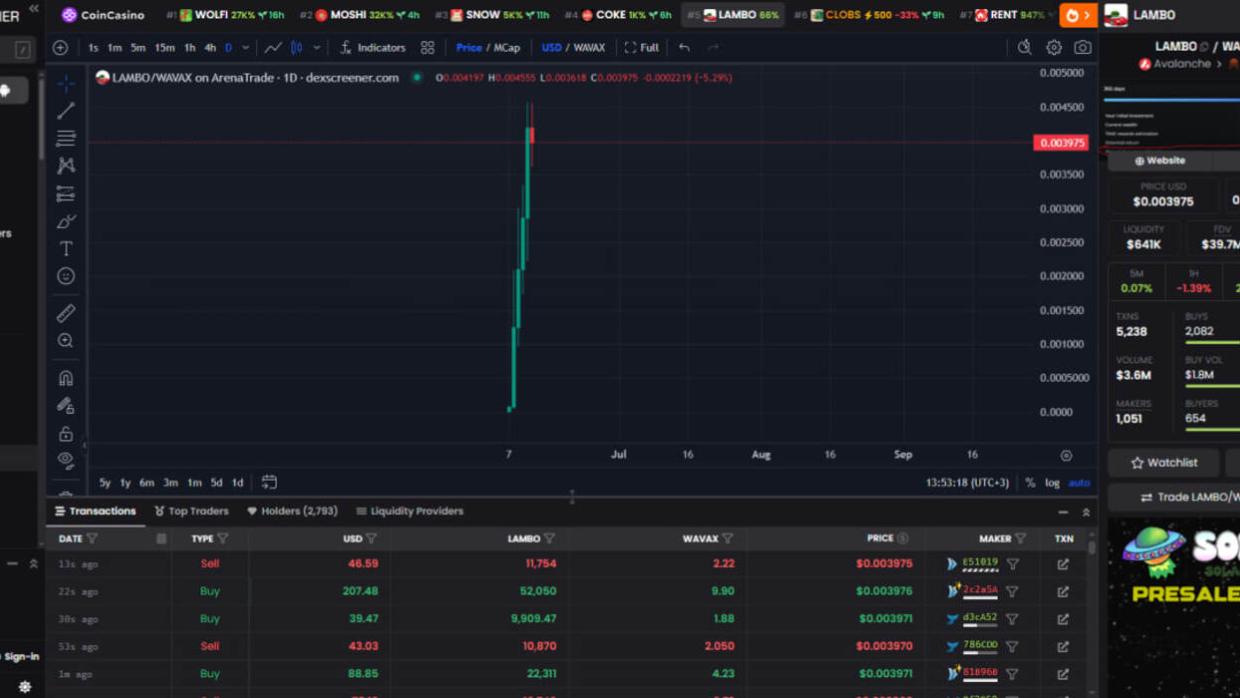Lock all drawing tools
This screenshot has width=1240, height=698.
(66, 434)
